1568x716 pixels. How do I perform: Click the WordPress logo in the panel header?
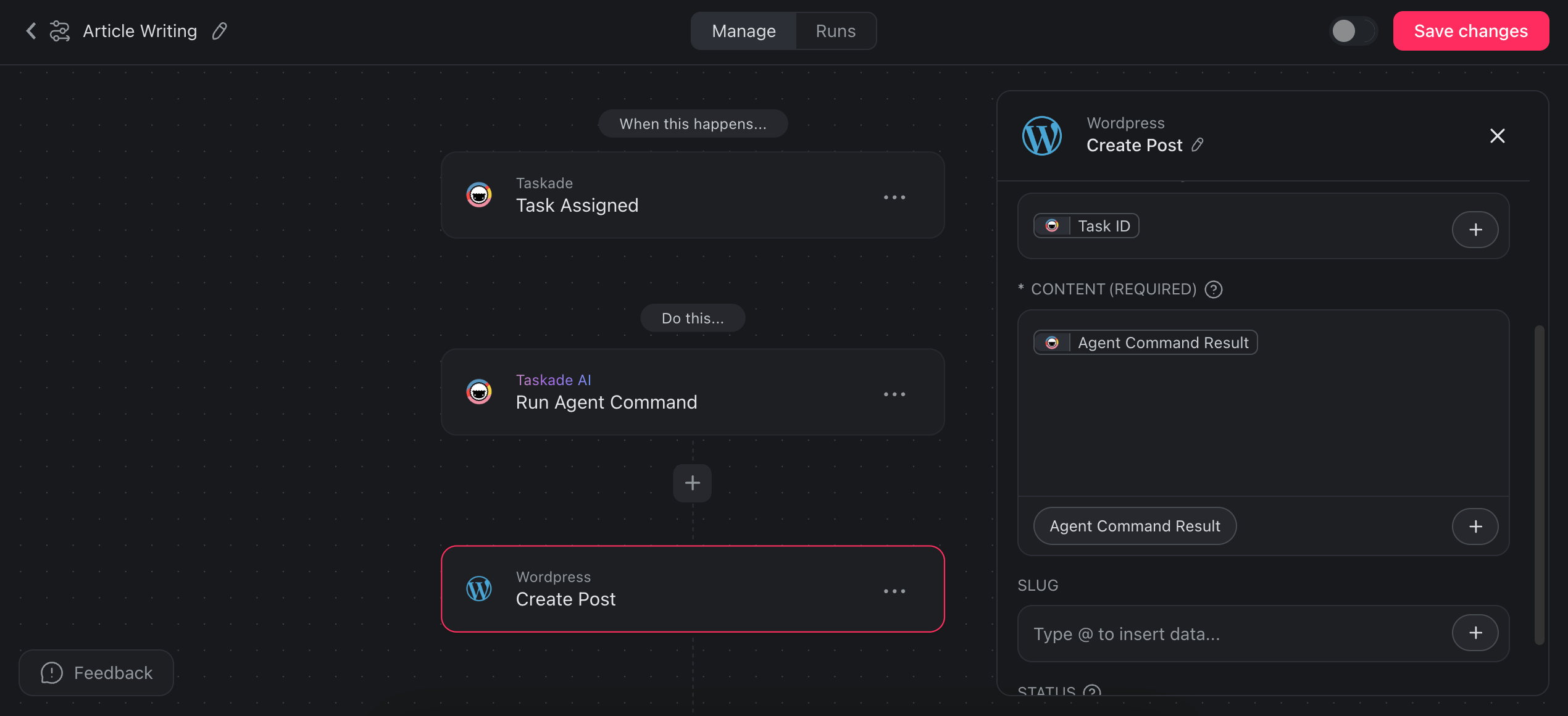pyautogui.click(x=1041, y=135)
